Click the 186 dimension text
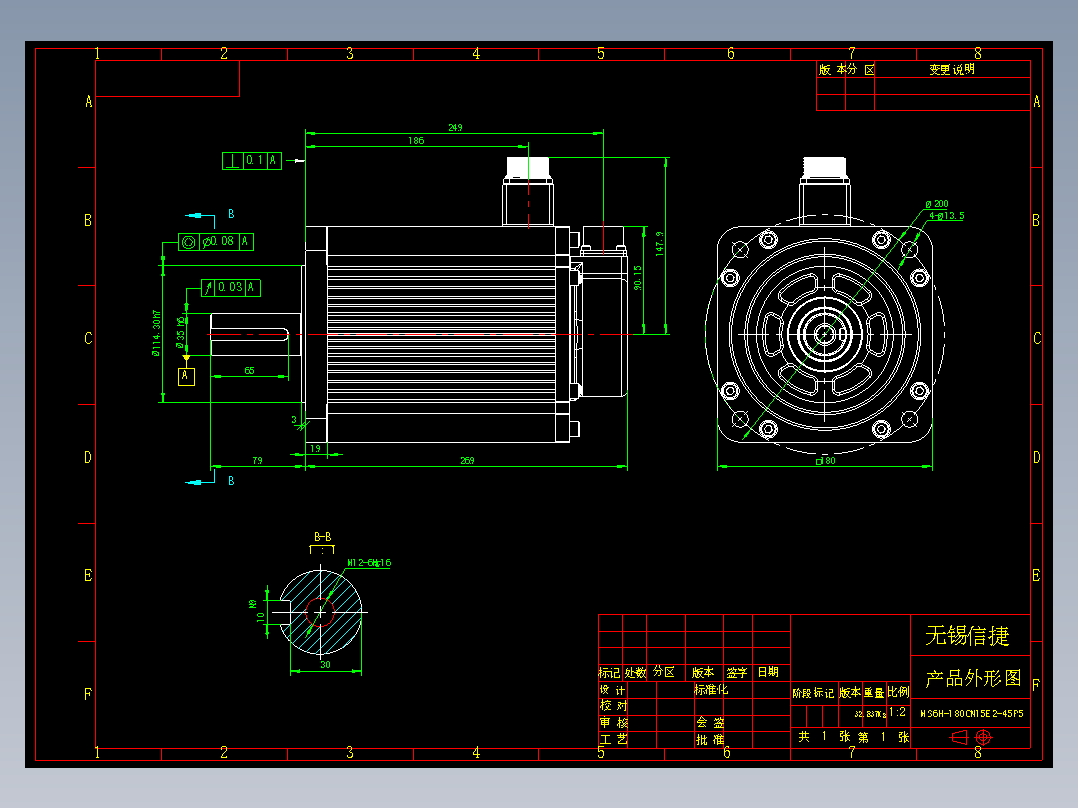This screenshot has height=808, width=1078. (416, 140)
